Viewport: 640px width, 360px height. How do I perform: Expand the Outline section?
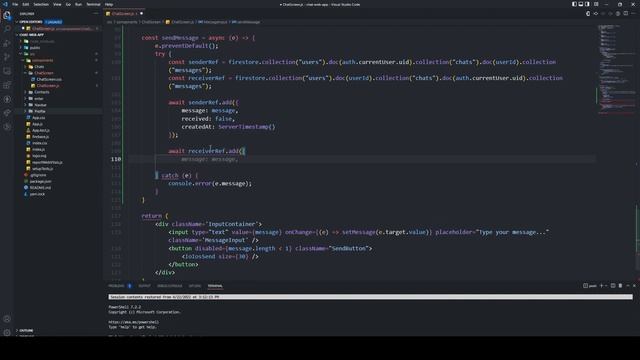coord(26,330)
